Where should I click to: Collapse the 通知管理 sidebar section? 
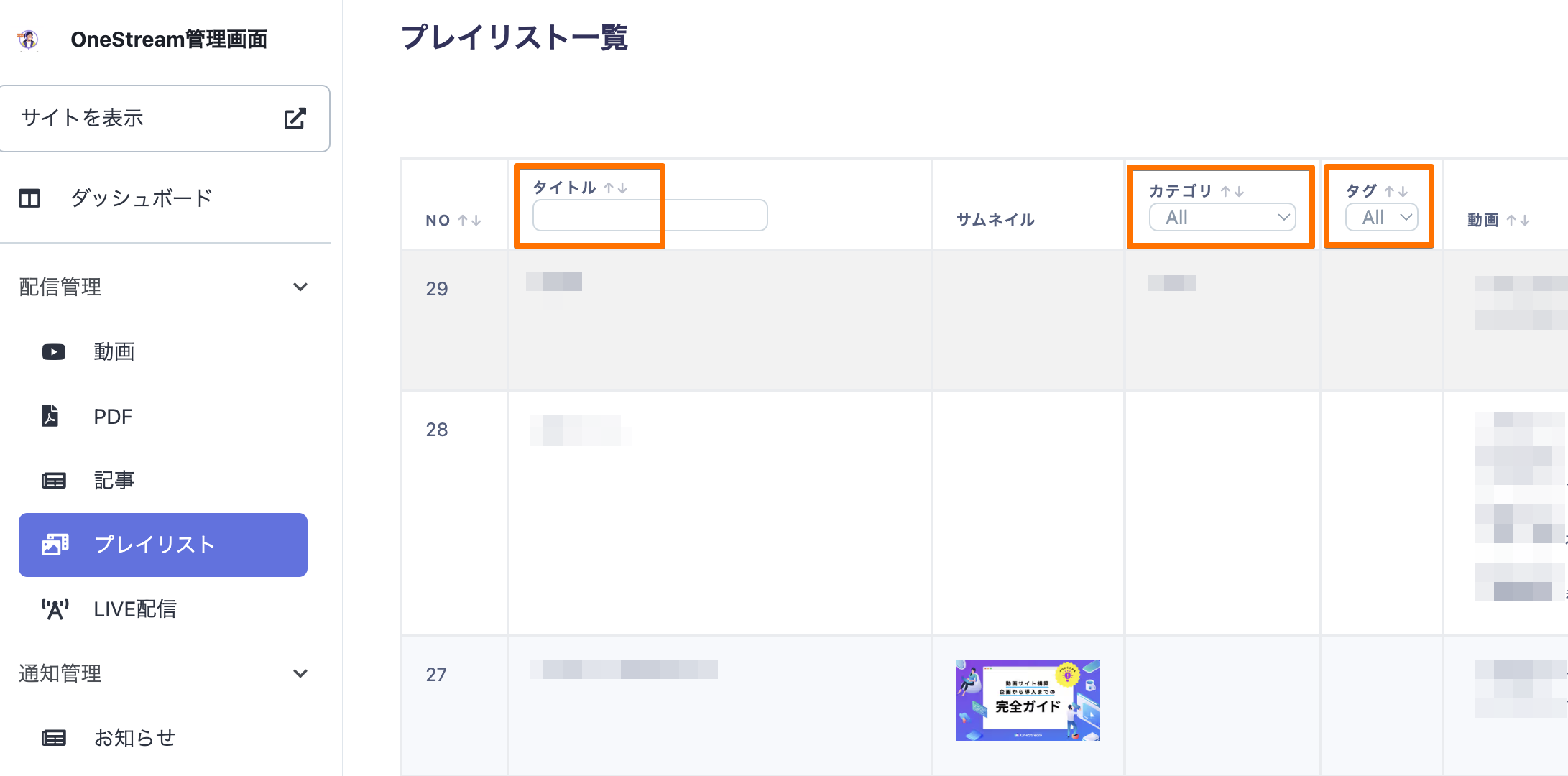click(300, 674)
